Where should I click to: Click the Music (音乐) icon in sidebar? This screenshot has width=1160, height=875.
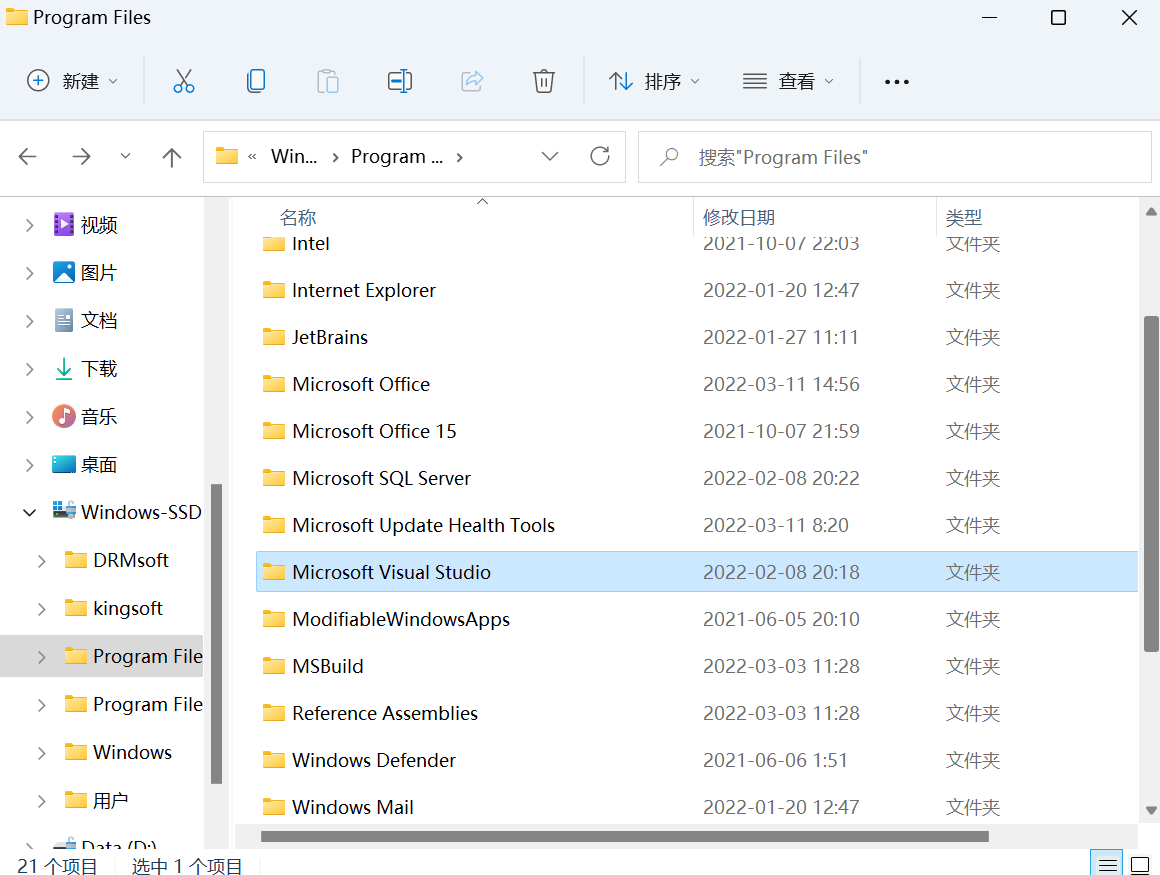64,416
